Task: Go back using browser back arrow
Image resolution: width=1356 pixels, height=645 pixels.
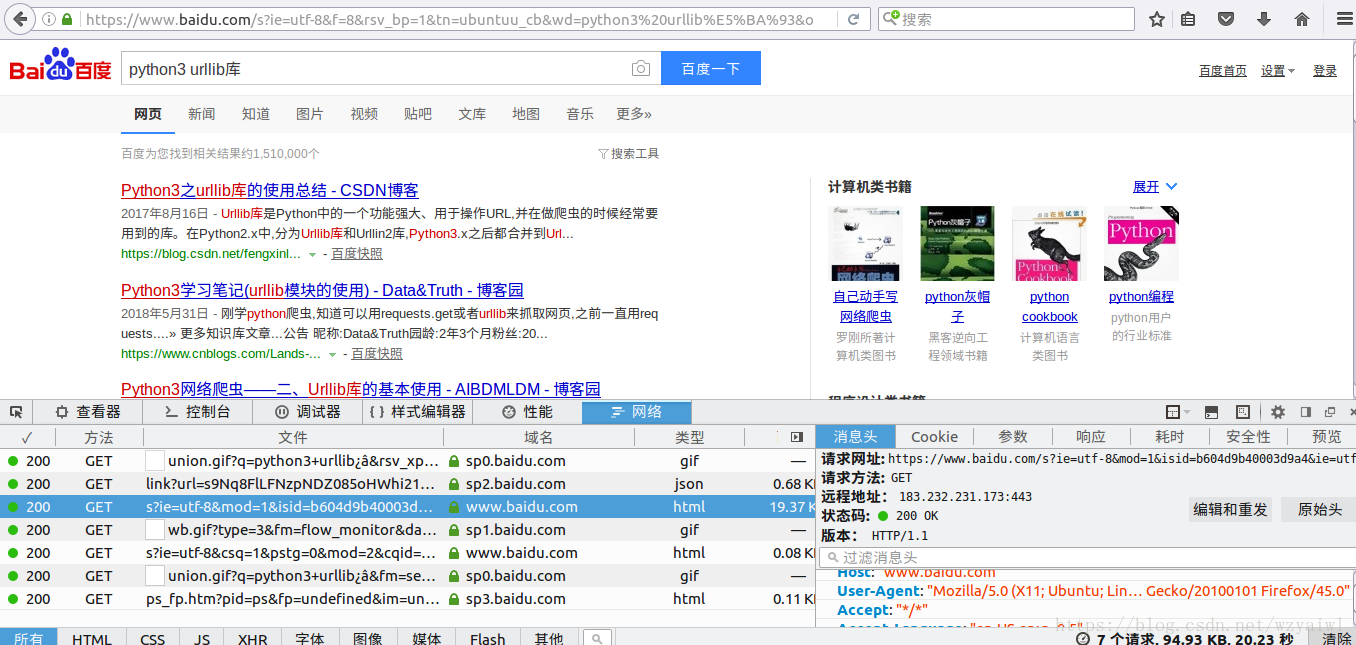Action: coord(21,19)
